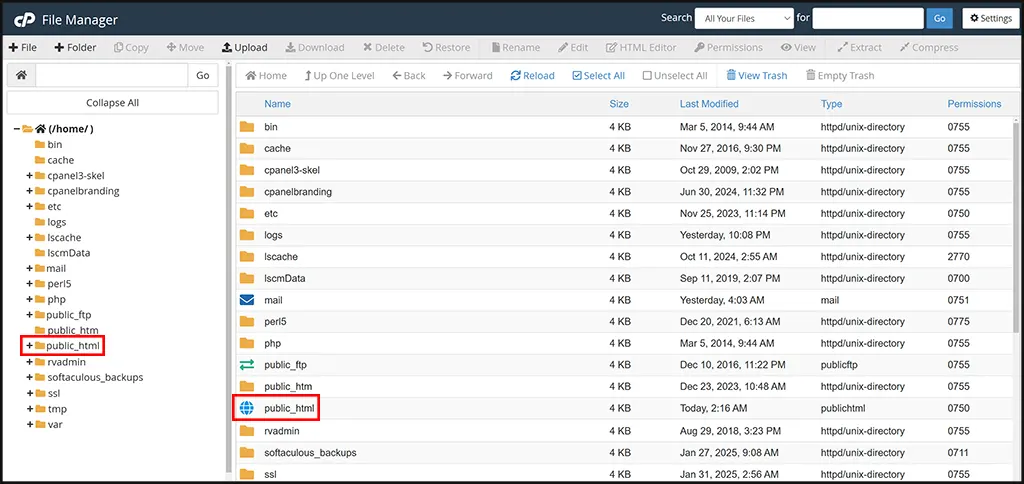
Task: Click the Restore toolbar icon
Action: (427, 48)
